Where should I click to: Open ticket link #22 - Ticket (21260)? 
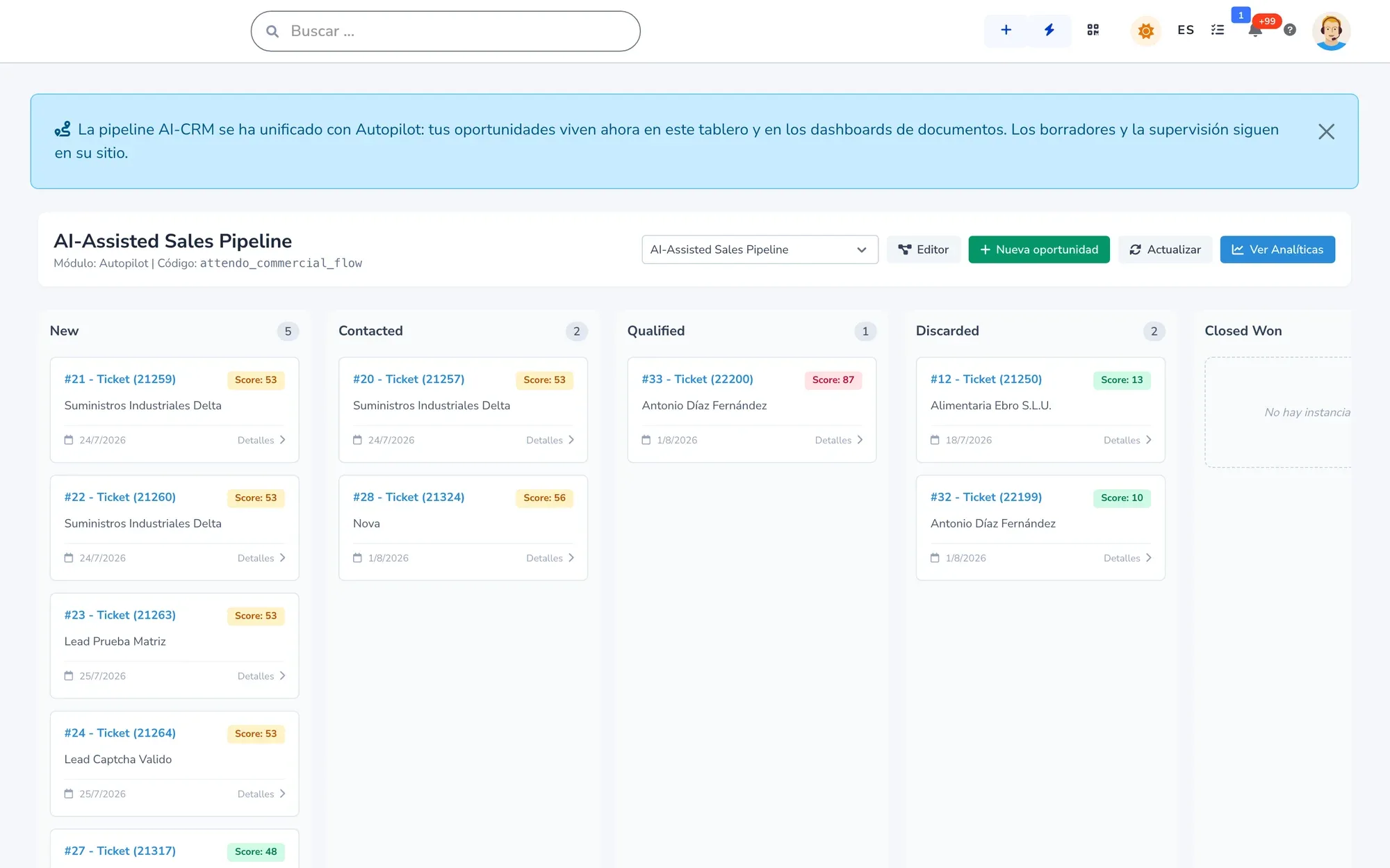coord(120,497)
